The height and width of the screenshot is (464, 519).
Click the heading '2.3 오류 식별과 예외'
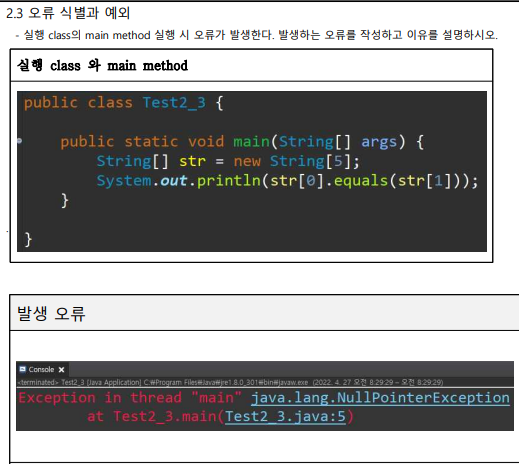(x=68, y=13)
